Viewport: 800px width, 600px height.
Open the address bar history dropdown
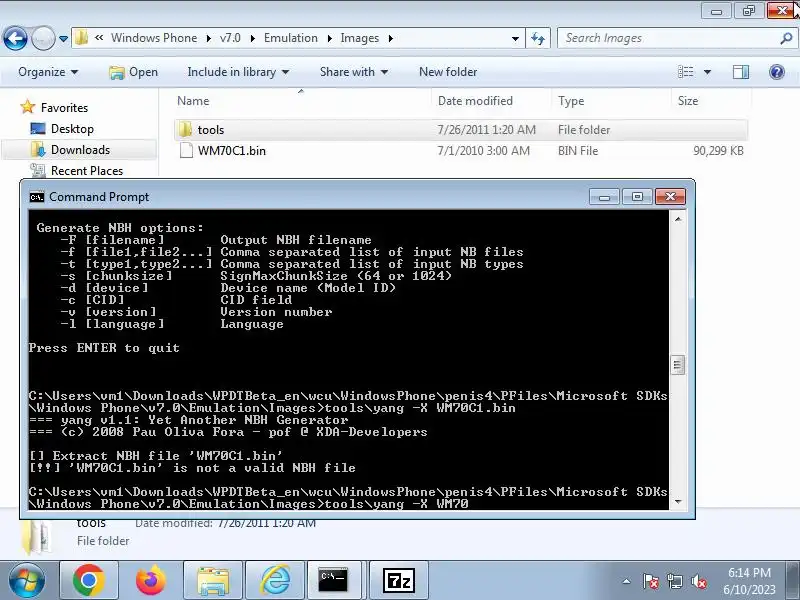515,38
